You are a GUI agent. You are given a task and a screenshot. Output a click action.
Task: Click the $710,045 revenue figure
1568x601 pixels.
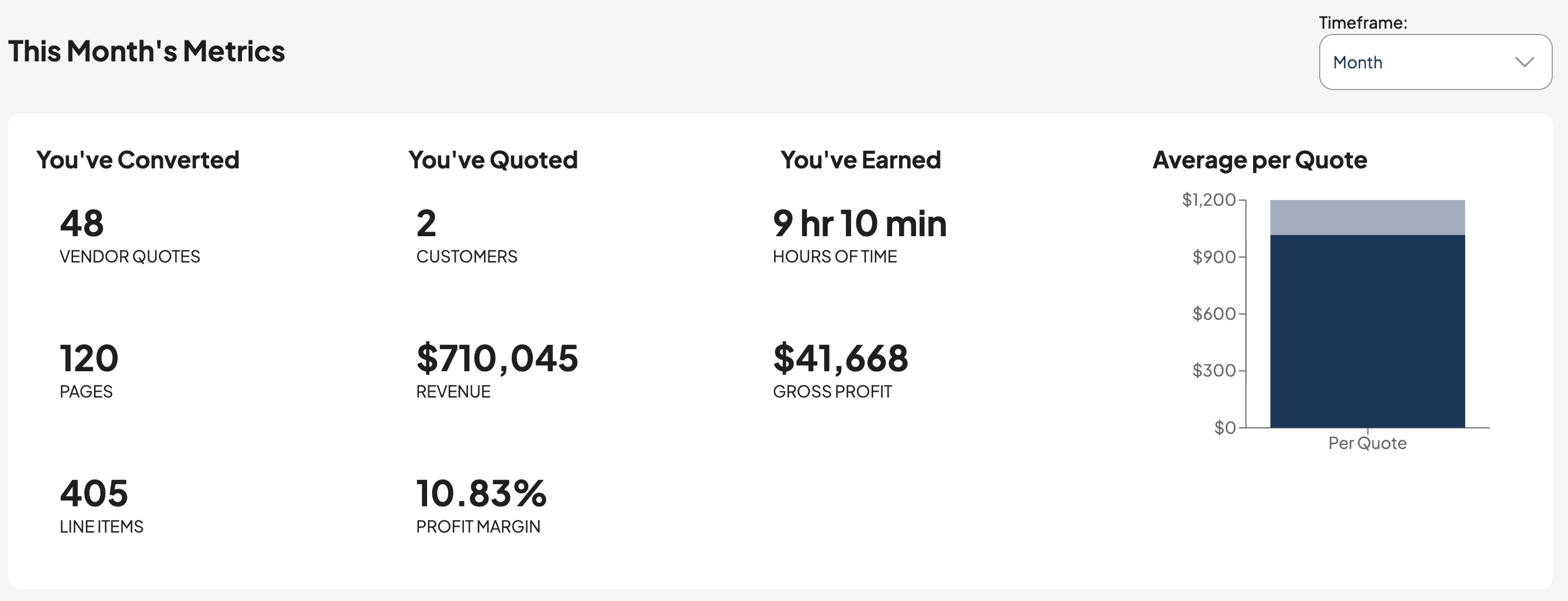coord(497,360)
